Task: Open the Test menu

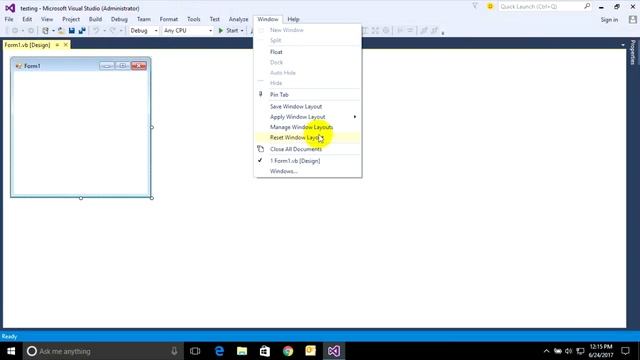Action: pos(215,19)
